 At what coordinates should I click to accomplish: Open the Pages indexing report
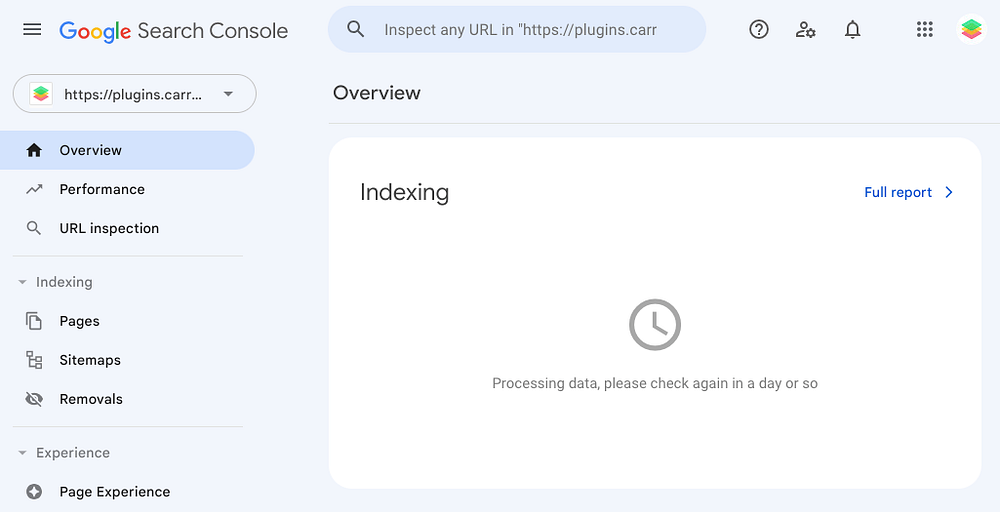click(x=79, y=321)
